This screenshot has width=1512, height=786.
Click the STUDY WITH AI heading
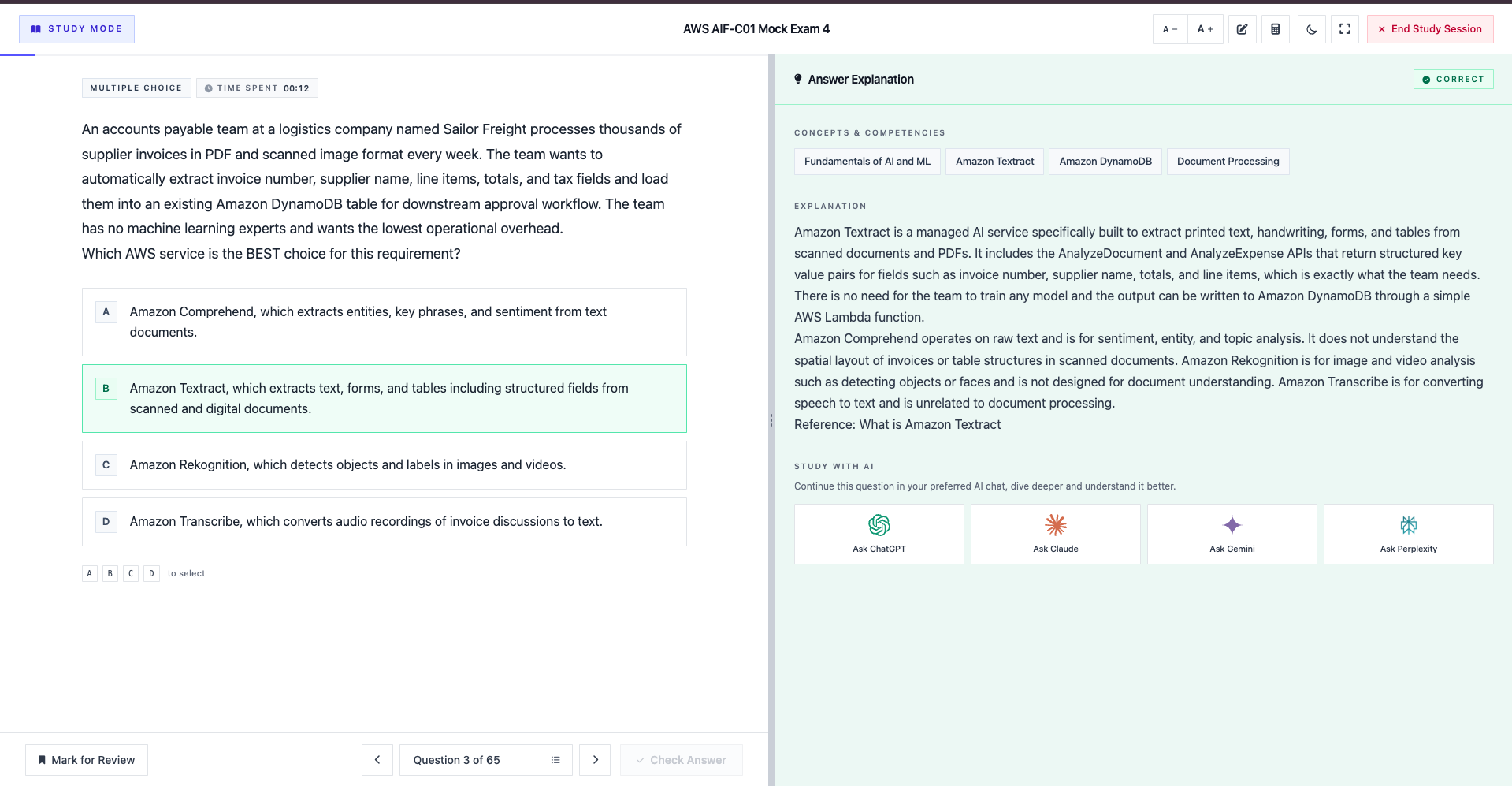click(834, 467)
